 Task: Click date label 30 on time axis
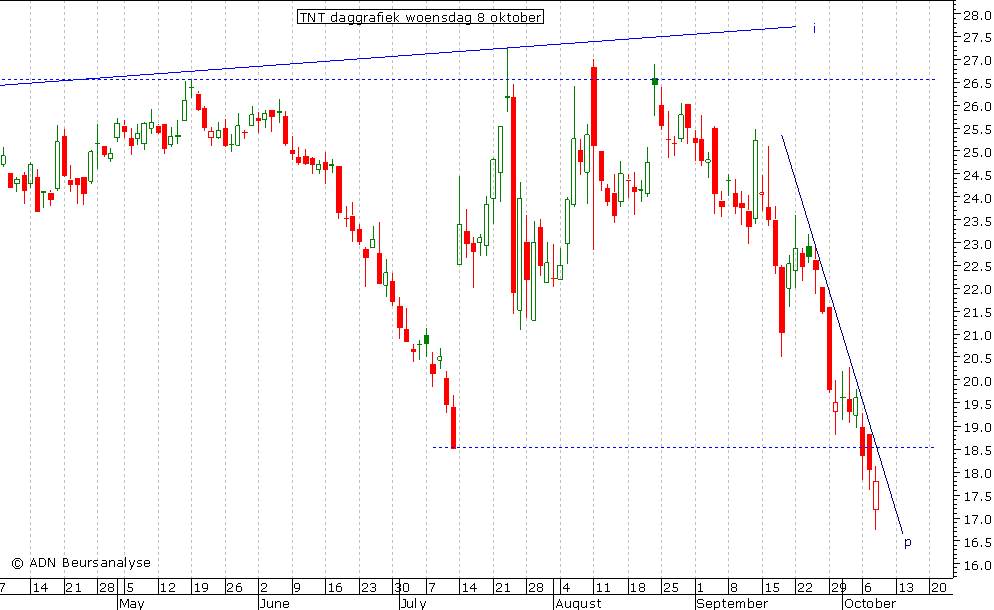401,587
